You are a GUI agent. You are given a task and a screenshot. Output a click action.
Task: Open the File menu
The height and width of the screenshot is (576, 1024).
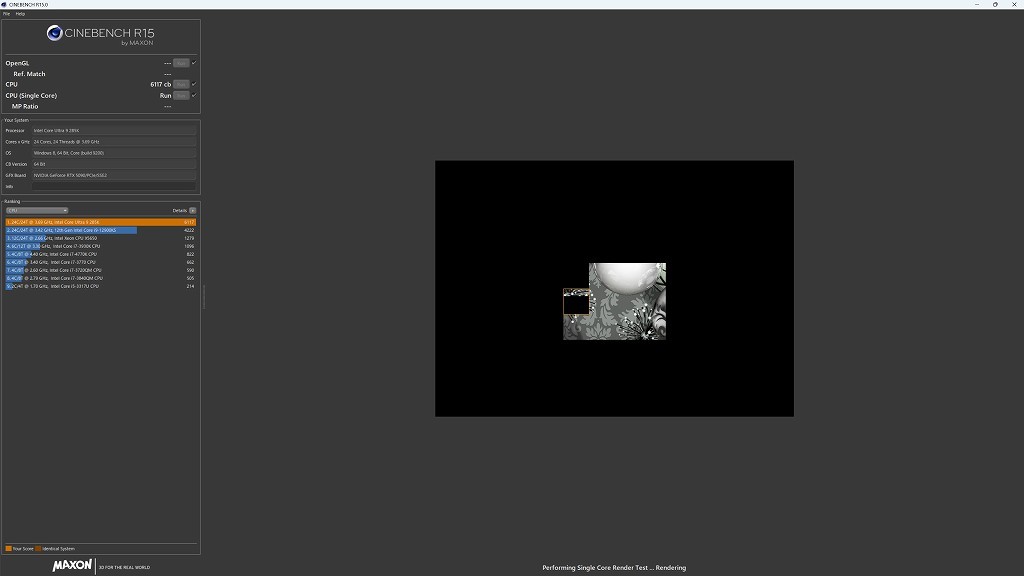(7, 14)
